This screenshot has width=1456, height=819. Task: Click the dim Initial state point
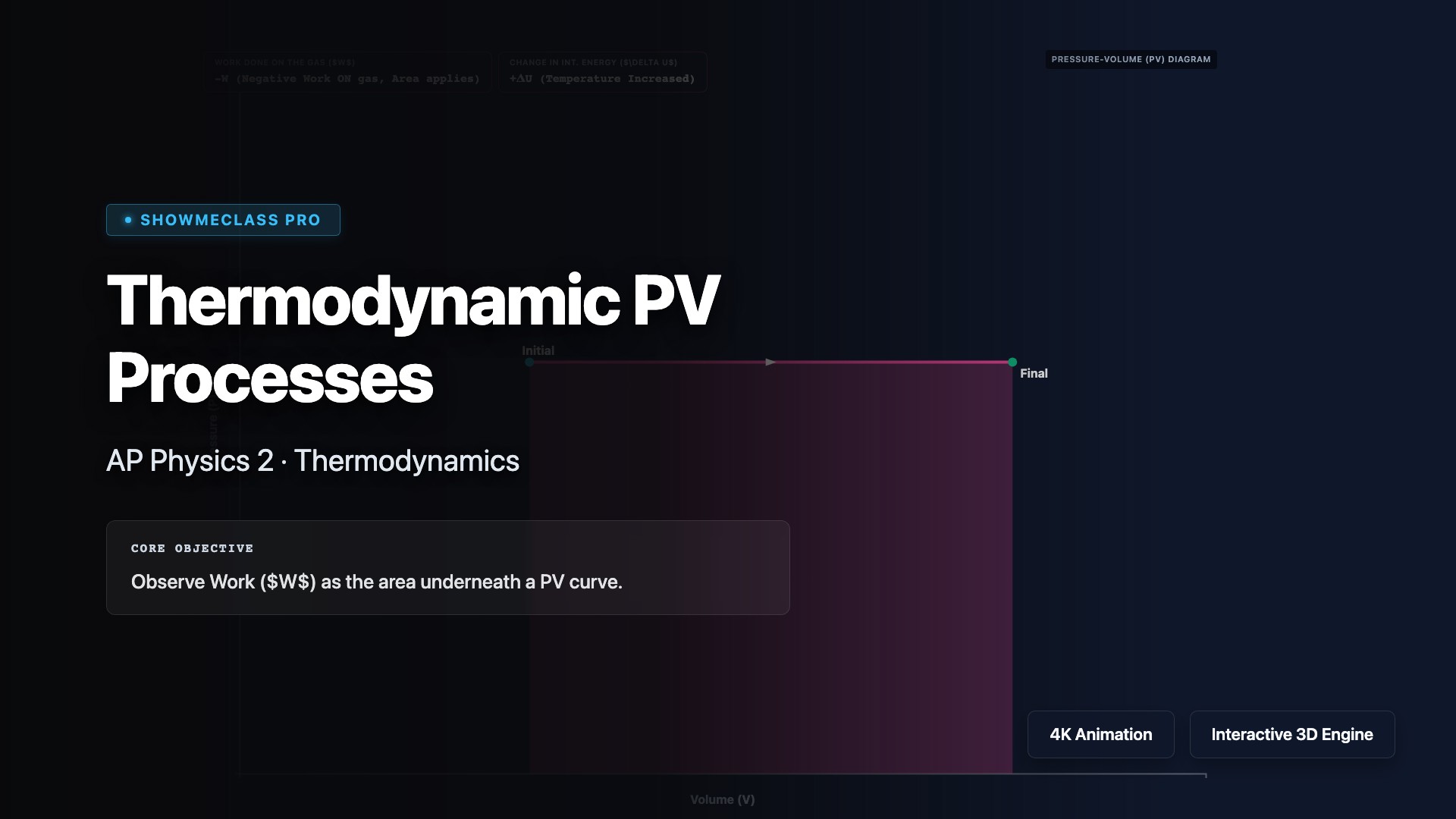click(x=529, y=362)
